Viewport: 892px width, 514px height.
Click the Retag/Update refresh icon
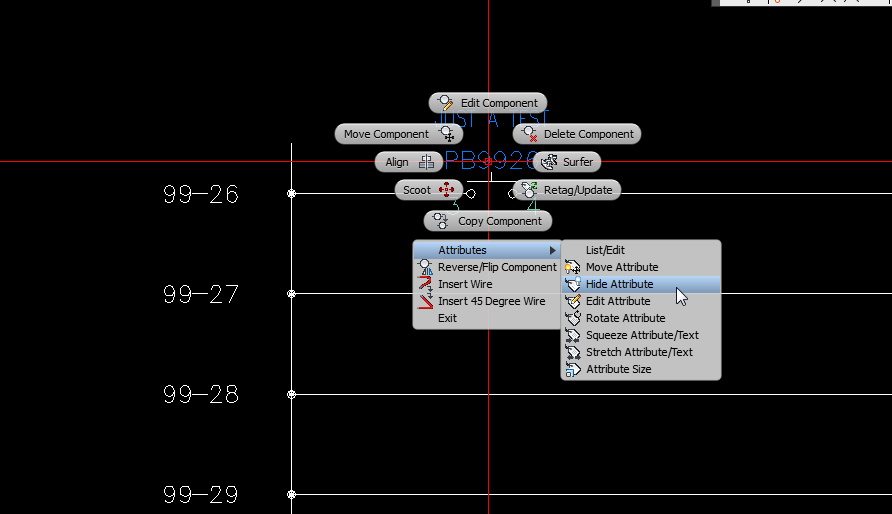click(x=529, y=190)
